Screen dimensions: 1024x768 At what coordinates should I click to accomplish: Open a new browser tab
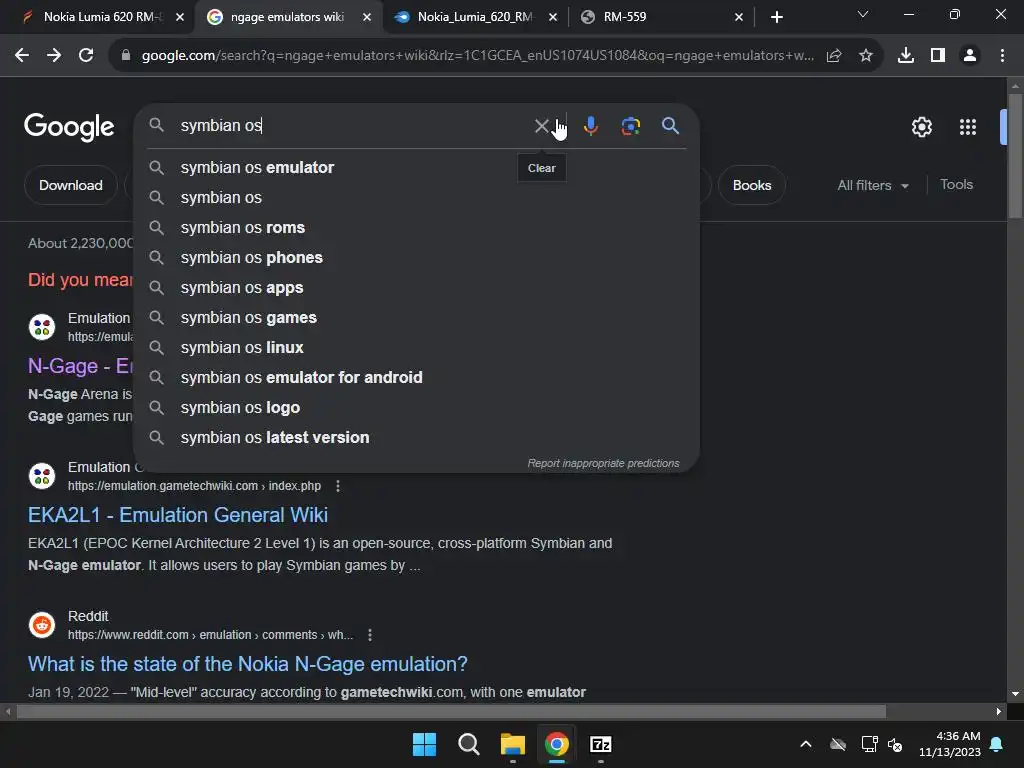(x=776, y=17)
